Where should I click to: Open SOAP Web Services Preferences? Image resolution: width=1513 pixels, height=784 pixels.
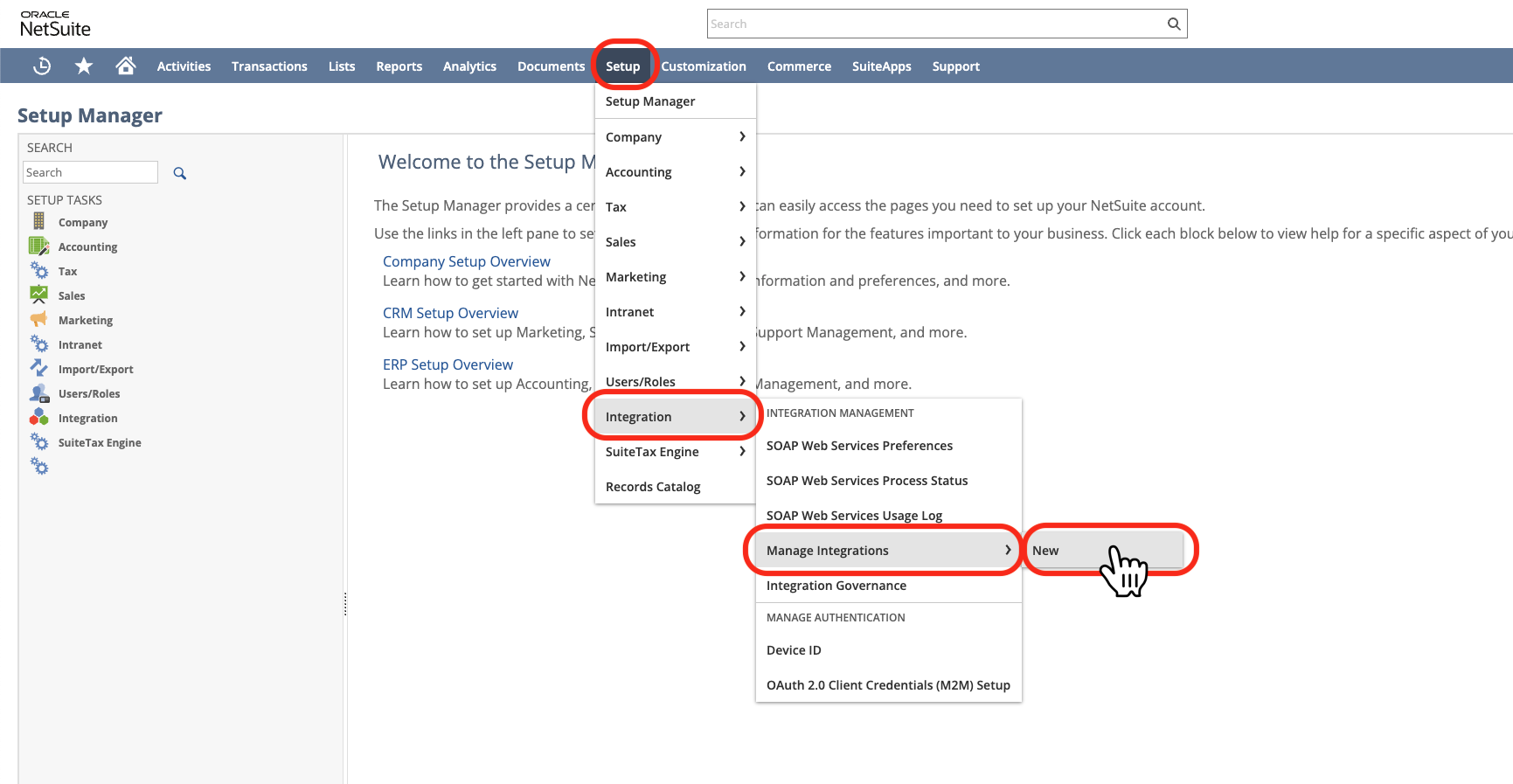(888, 446)
